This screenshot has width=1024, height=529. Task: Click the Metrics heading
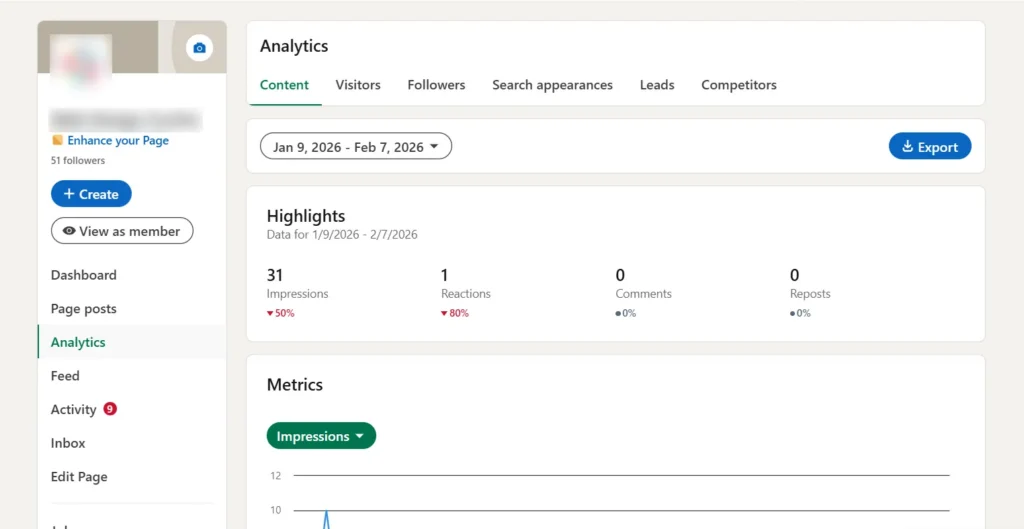tap(295, 385)
